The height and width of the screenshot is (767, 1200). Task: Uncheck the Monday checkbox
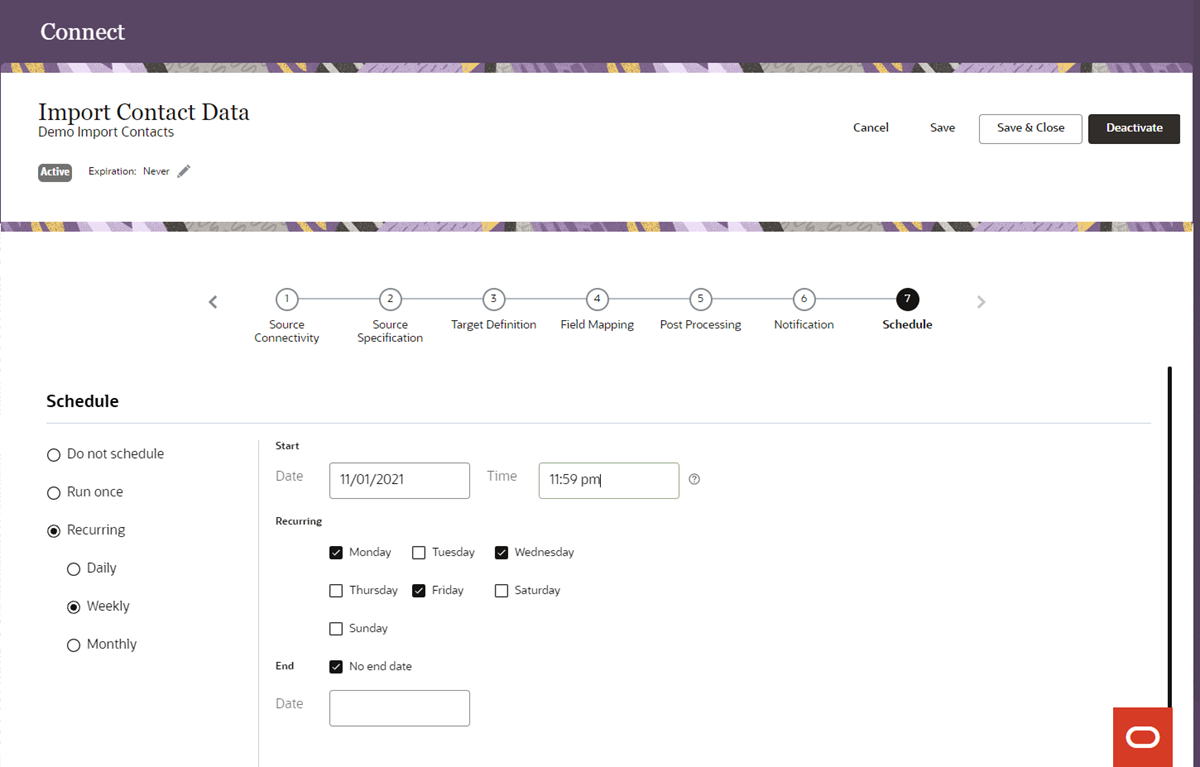click(x=336, y=552)
